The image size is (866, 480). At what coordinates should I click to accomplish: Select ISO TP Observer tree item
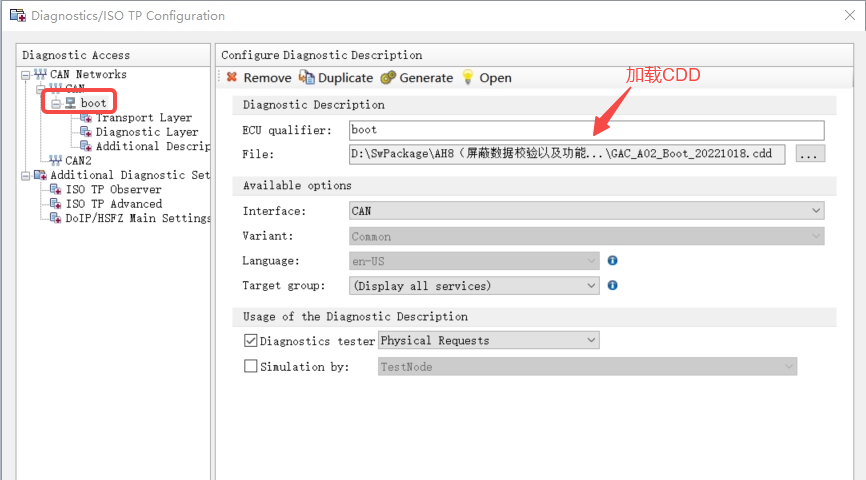113,189
